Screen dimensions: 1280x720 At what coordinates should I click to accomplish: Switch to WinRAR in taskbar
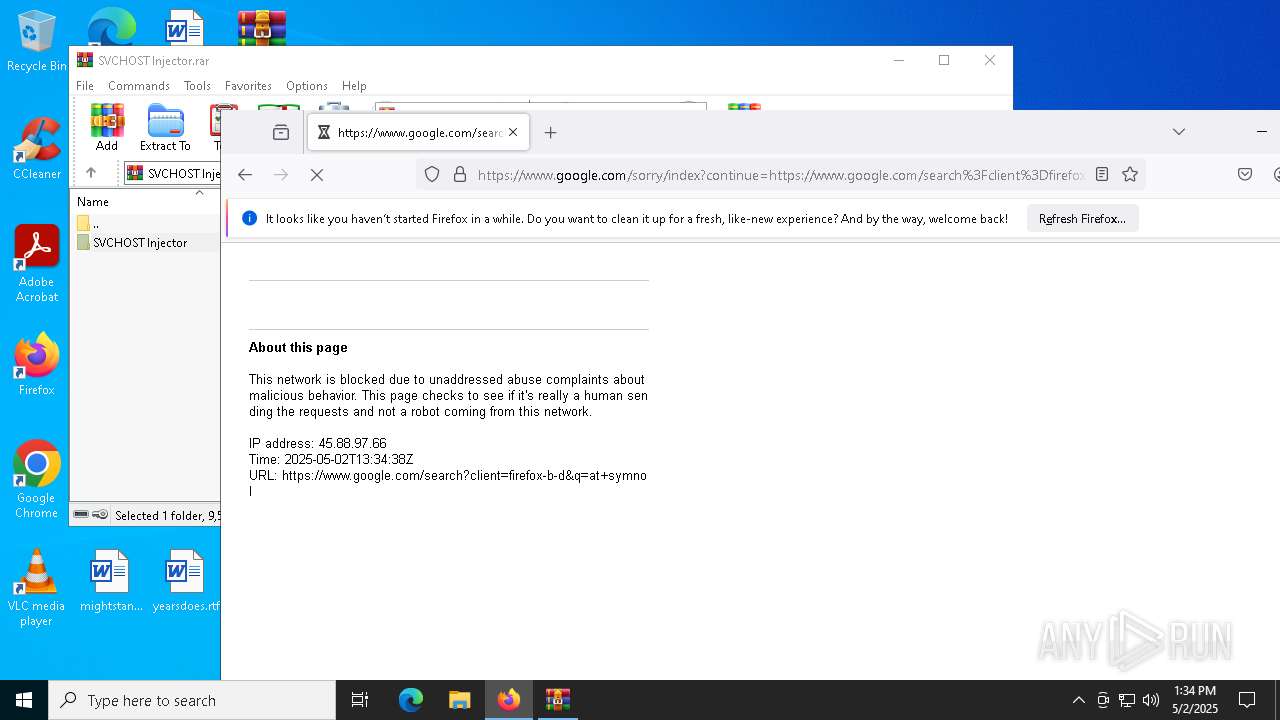pyautogui.click(x=557, y=700)
